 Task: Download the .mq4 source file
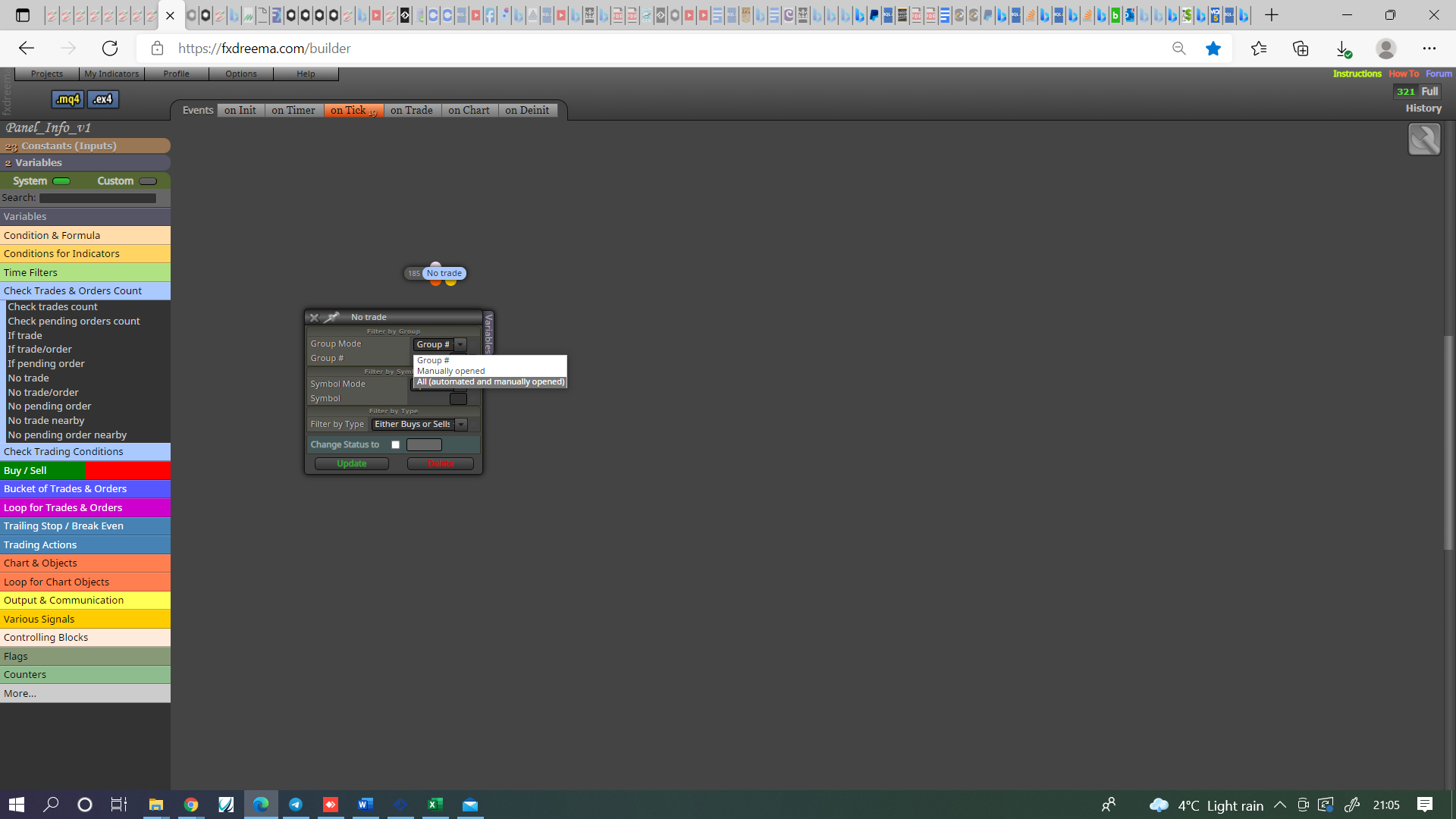click(67, 99)
